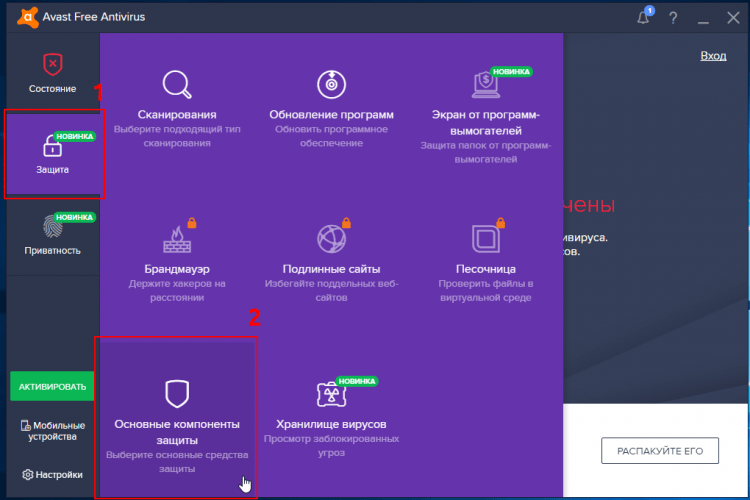Image resolution: width=750 pixels, height=500 pixels.
Task: Open the Обновление программ icon
Action: tap(331, 84)
